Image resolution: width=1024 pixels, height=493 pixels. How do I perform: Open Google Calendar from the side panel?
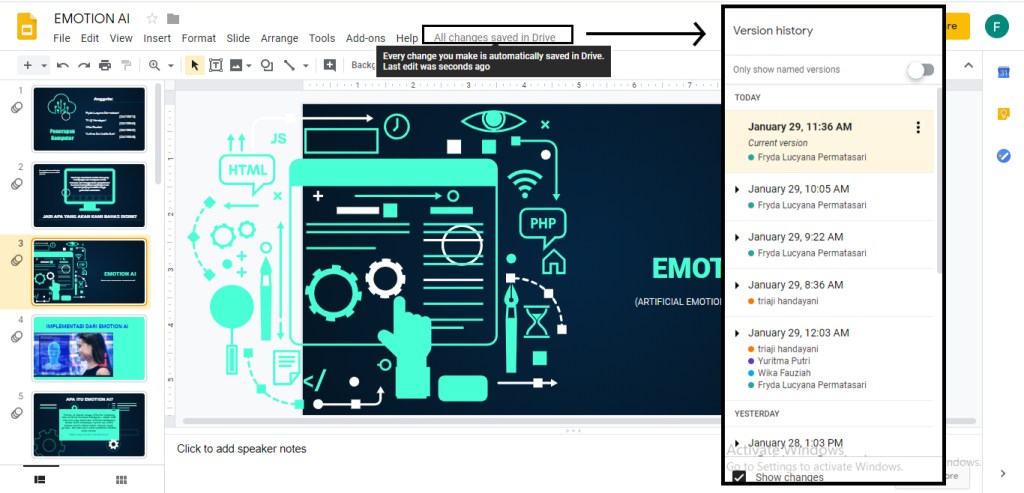click(x=1003, y=72)
